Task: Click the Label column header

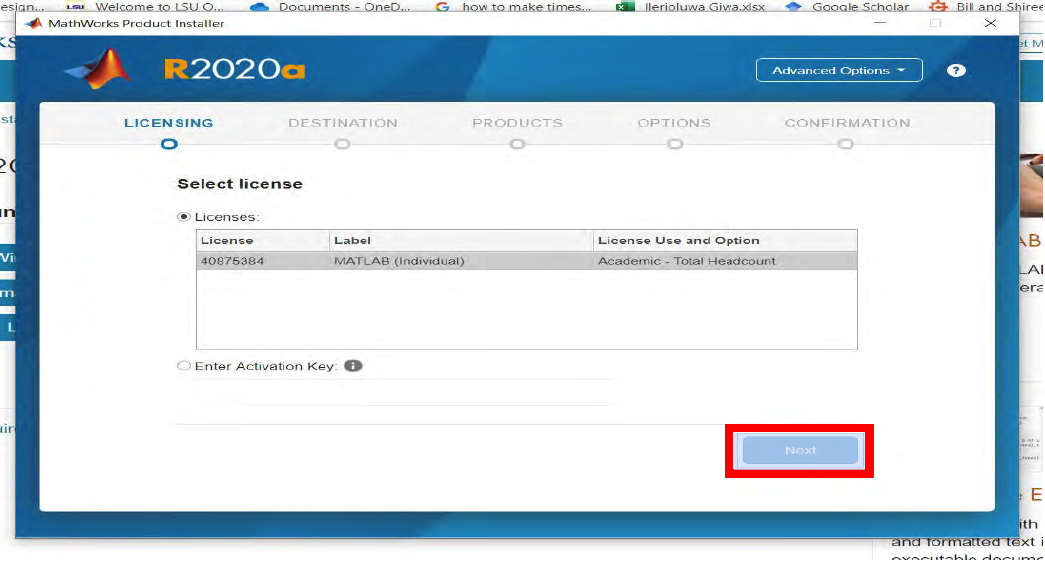Action: tap(461, 240)
